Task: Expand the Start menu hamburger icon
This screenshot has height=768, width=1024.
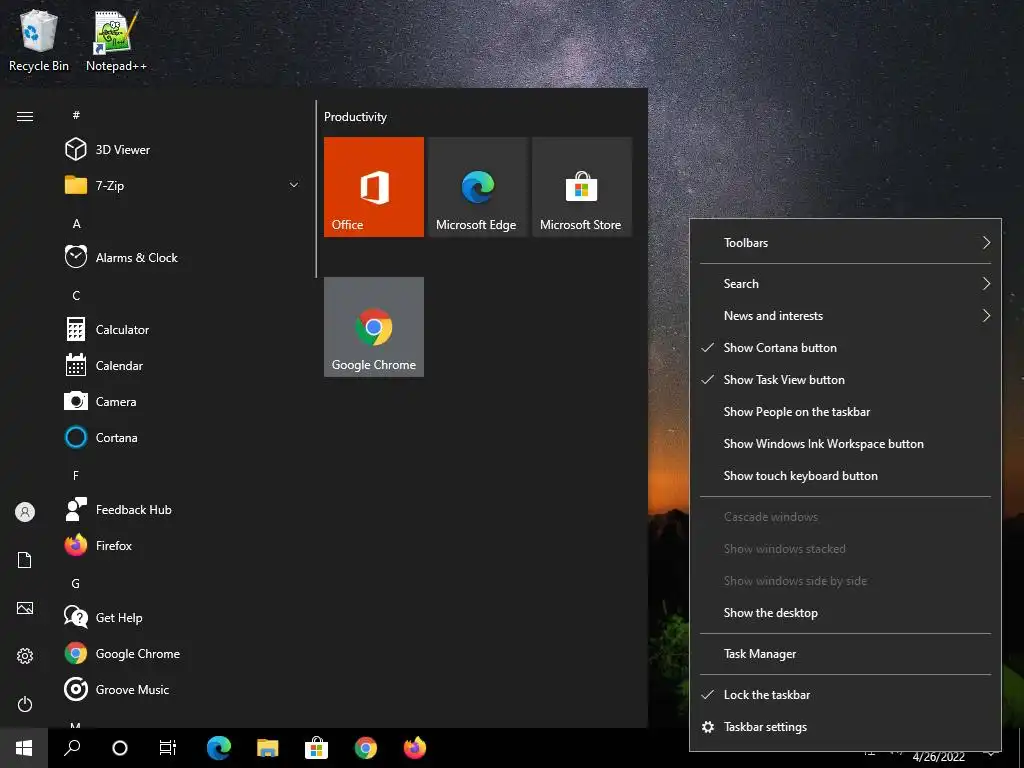Action: 25,116
